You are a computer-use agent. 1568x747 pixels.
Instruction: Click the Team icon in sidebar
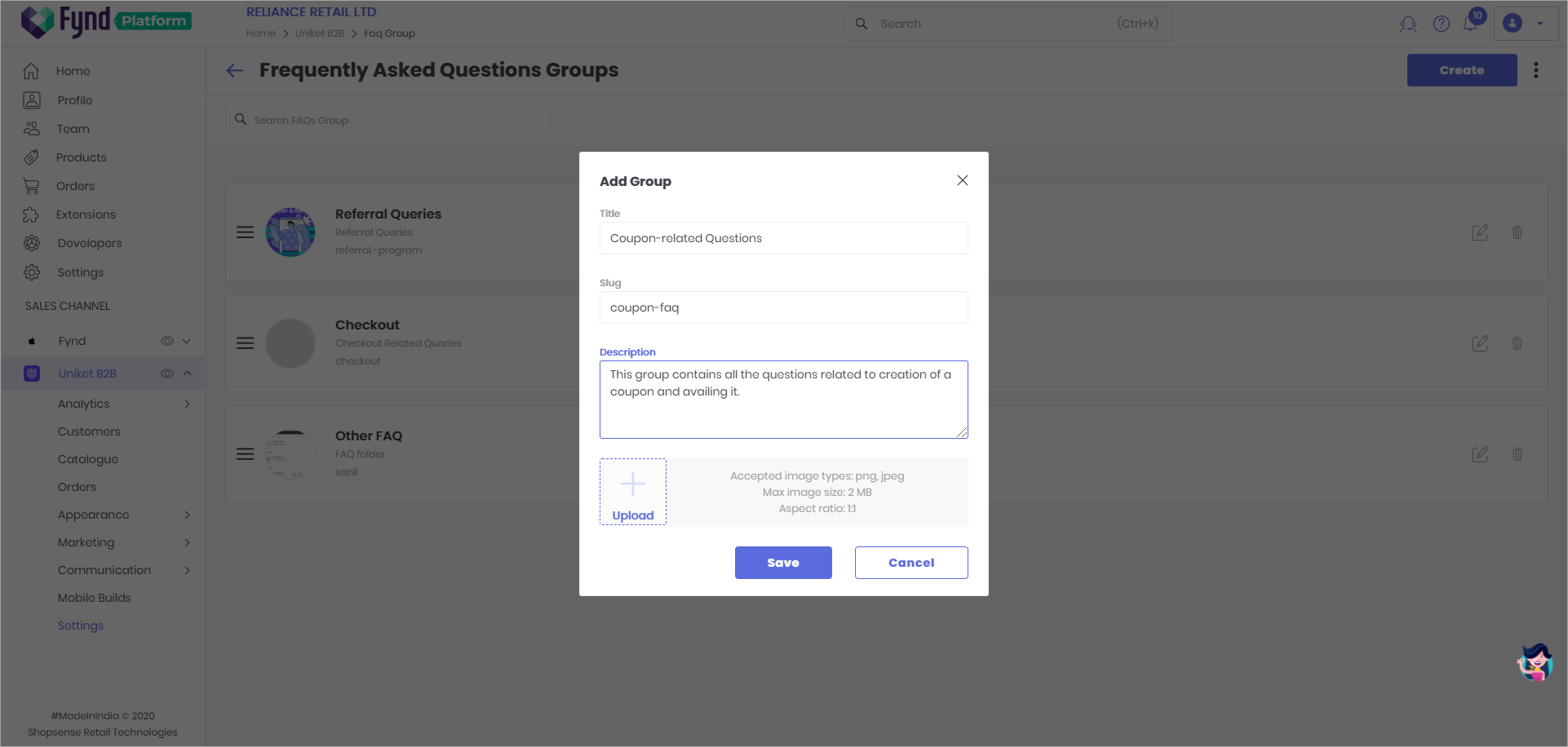tap(32, 129)
